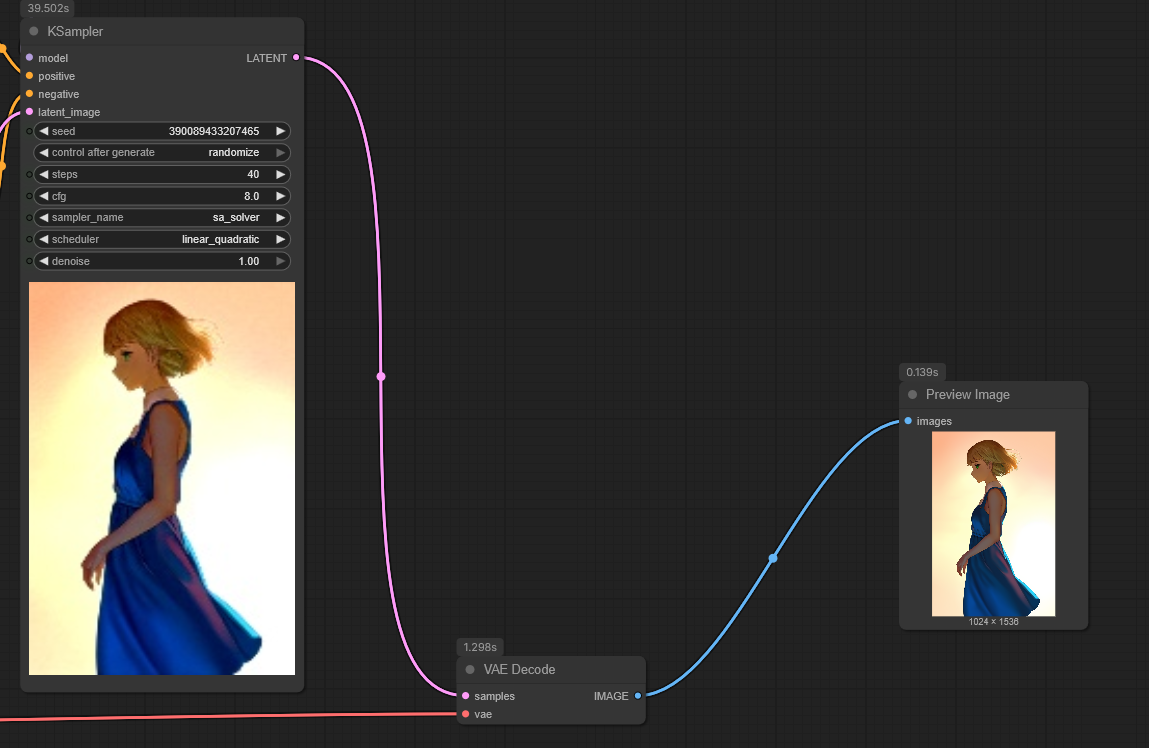The height and width of the screenshot is (748, 1149).
Task: Select previous scheduler option
Action: click(x=44, y=240)
